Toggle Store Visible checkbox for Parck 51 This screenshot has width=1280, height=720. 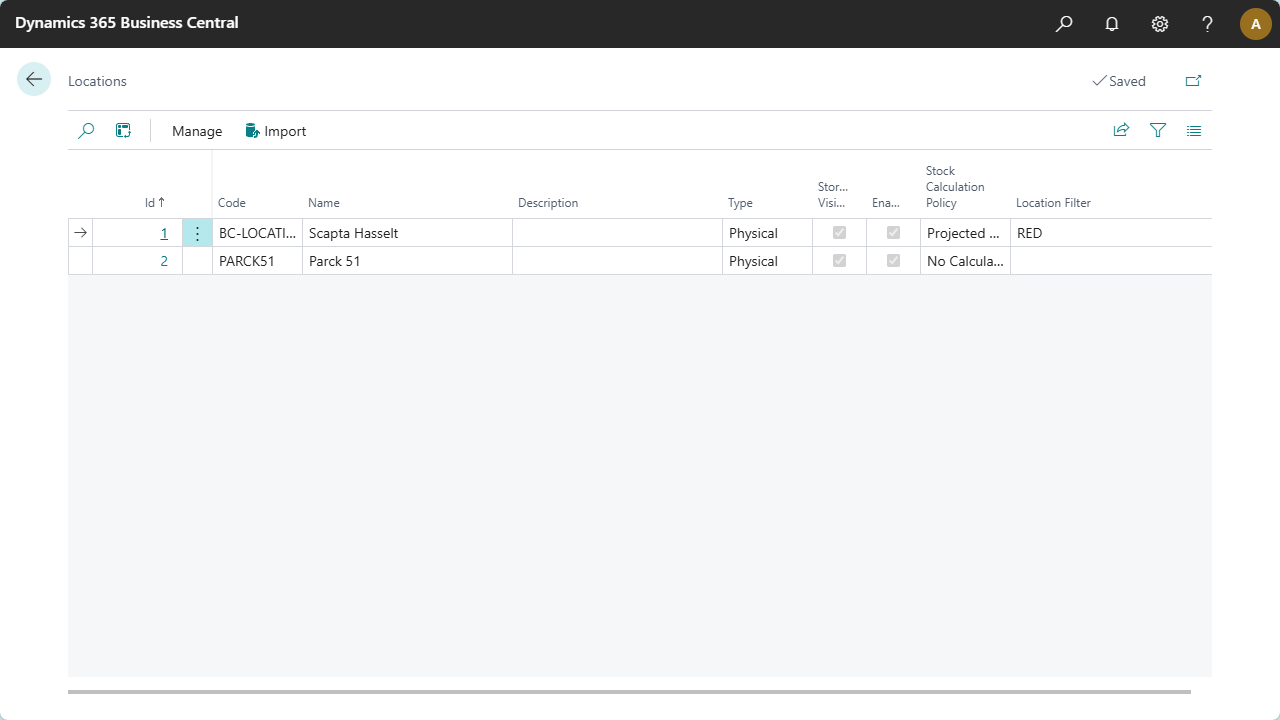[839, 261]
